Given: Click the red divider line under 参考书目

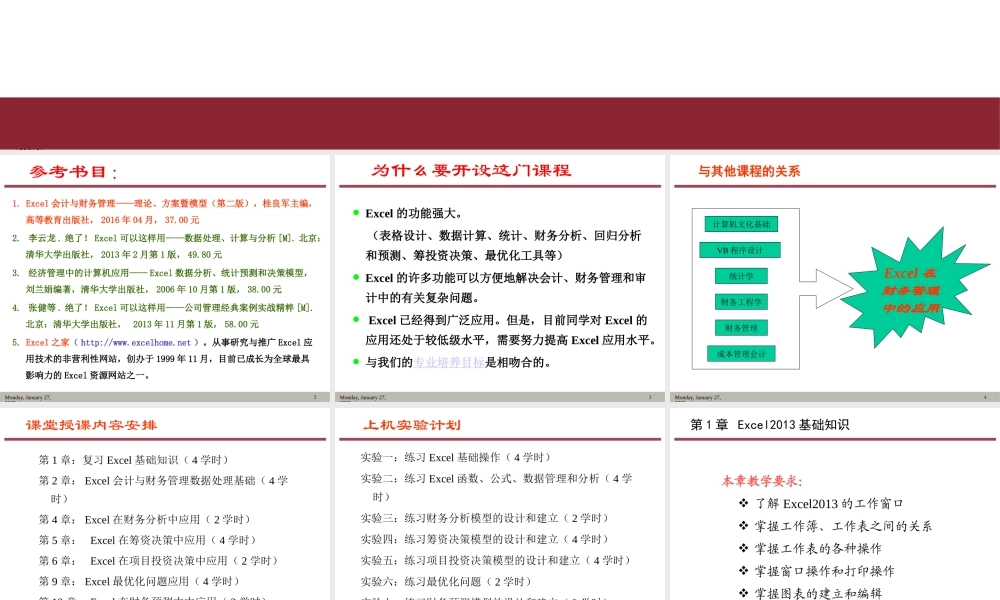Looking at the screenshot, I should pos(165,186).
